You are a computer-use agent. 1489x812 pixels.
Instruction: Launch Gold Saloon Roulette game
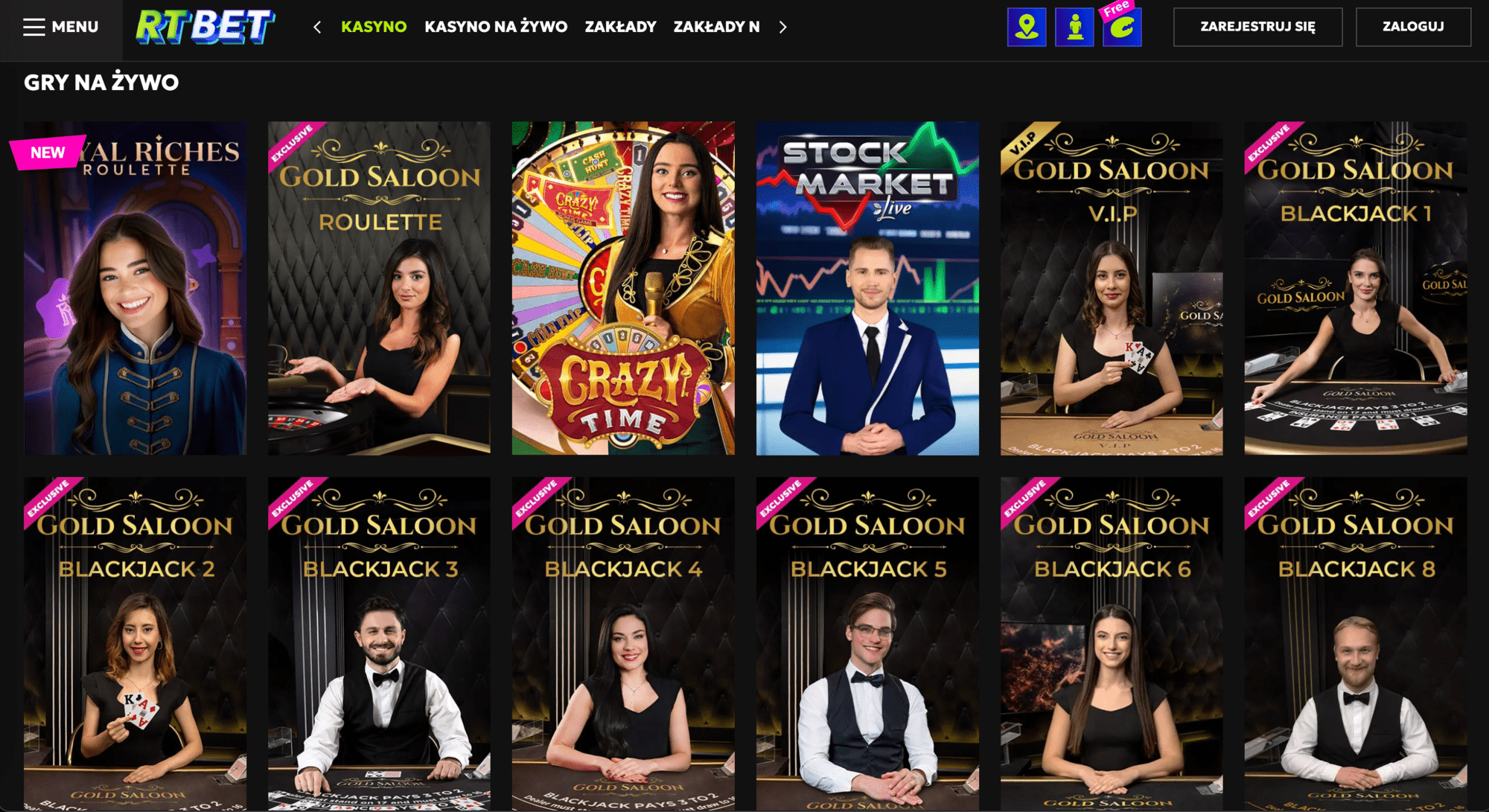tap(379, 288)
